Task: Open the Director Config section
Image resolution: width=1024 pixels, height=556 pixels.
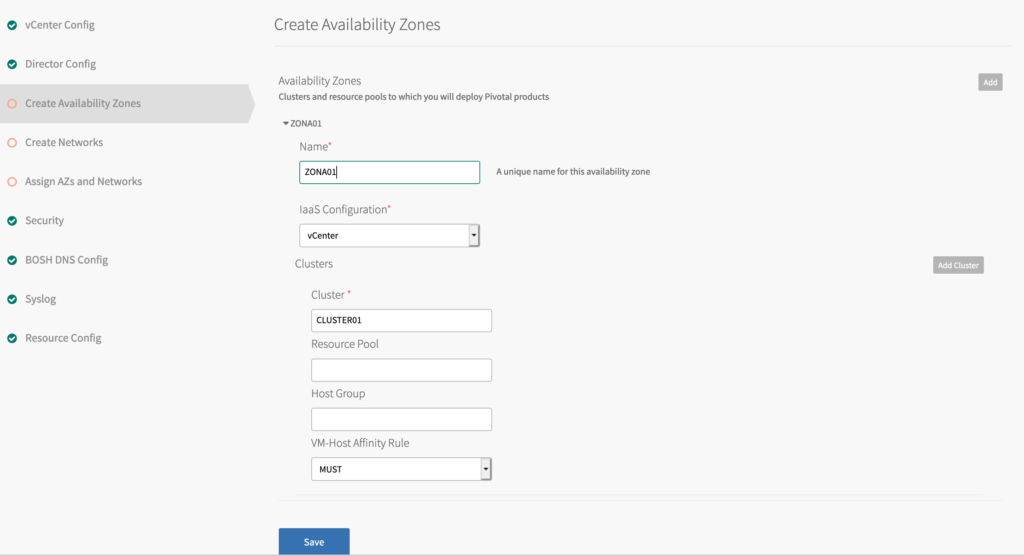Action: point(60,64)
